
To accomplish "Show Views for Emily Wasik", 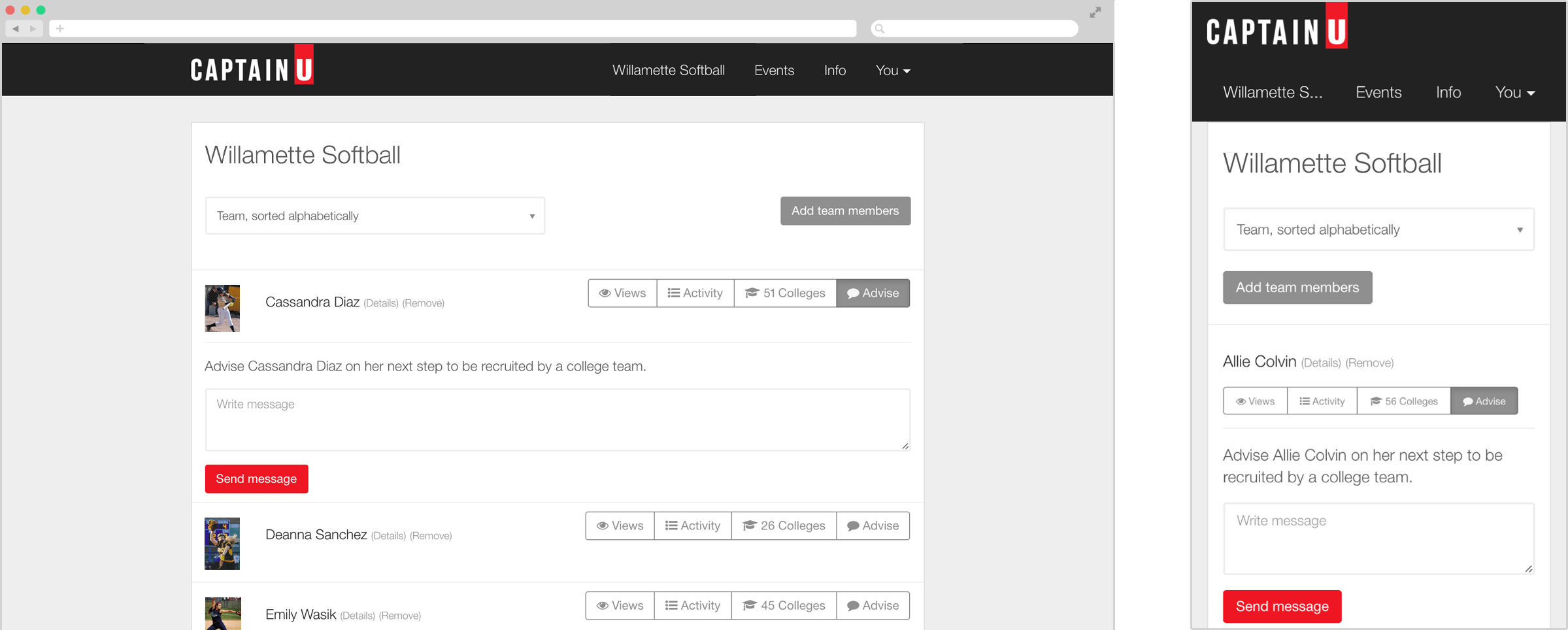I will [620, 605].
